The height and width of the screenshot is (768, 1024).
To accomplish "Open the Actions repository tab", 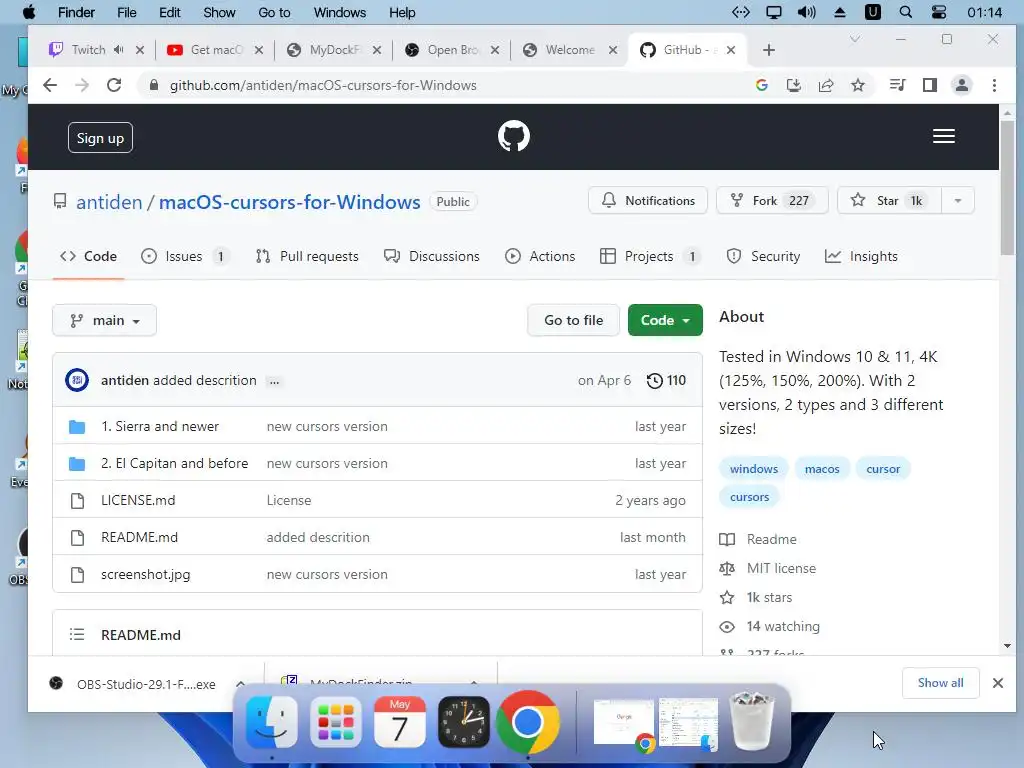I will pos(540,257).
